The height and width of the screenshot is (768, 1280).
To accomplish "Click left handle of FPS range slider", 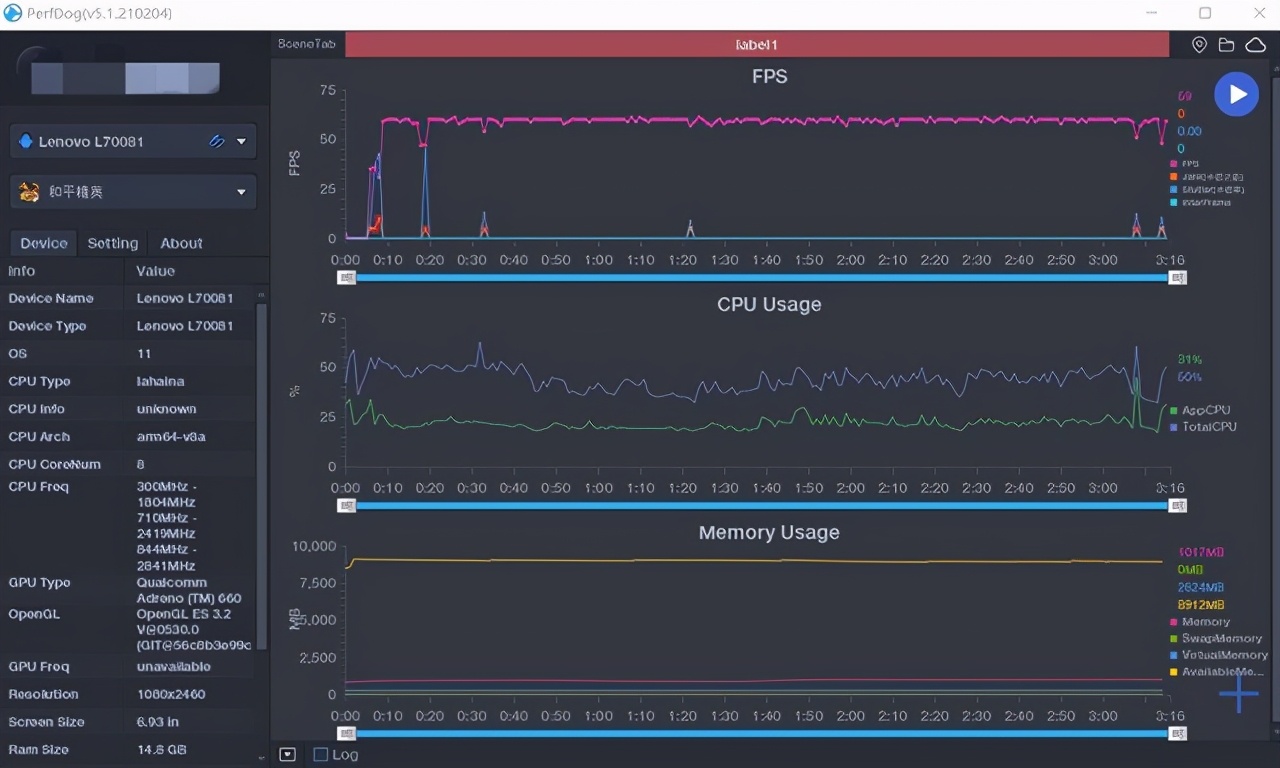I will click(x=346, y=277).
